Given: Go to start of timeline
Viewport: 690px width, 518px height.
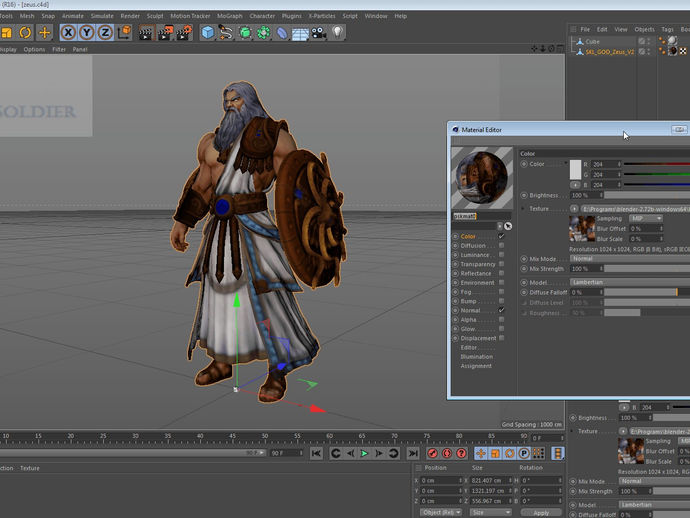Looking at the screenshot, I should [x=316, y=453].
